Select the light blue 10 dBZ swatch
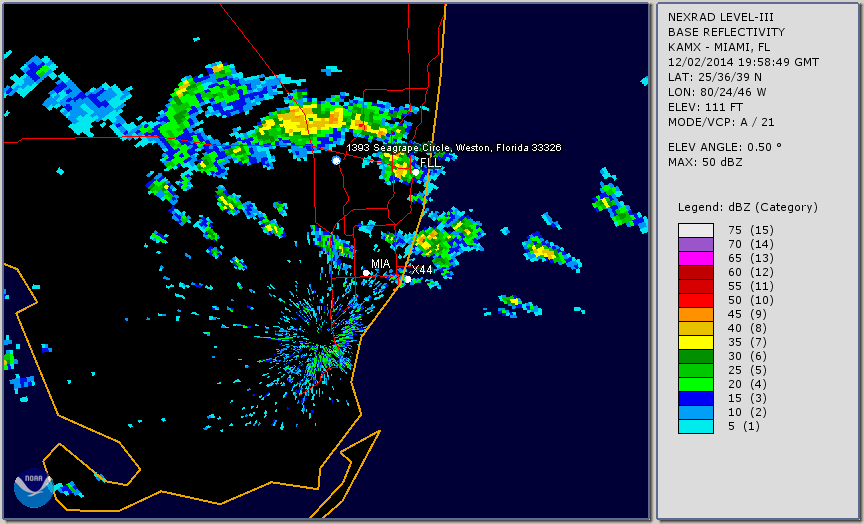 695,412
